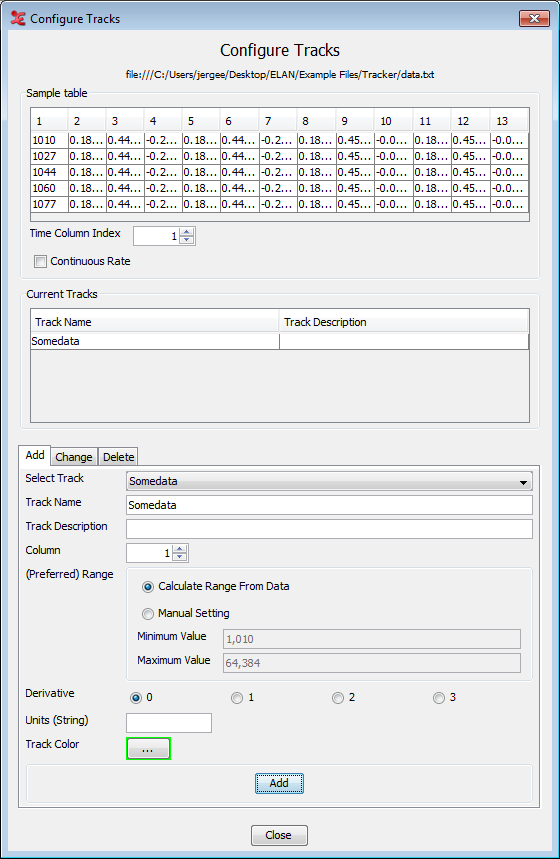Open the Select Track dropdown
The width and height of the screenshot is (560, 859).
[x=329, y=481]
